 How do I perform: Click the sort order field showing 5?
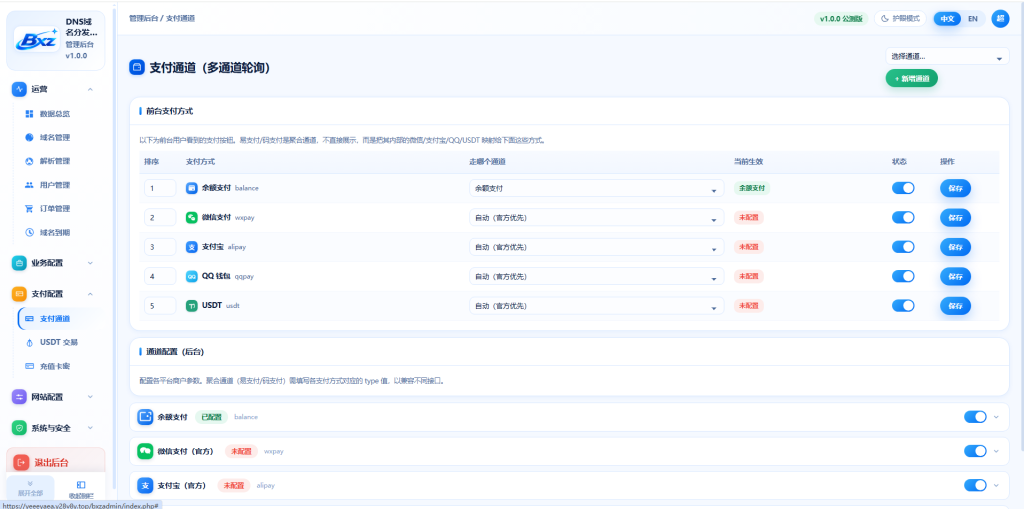[x=160, y=306]
